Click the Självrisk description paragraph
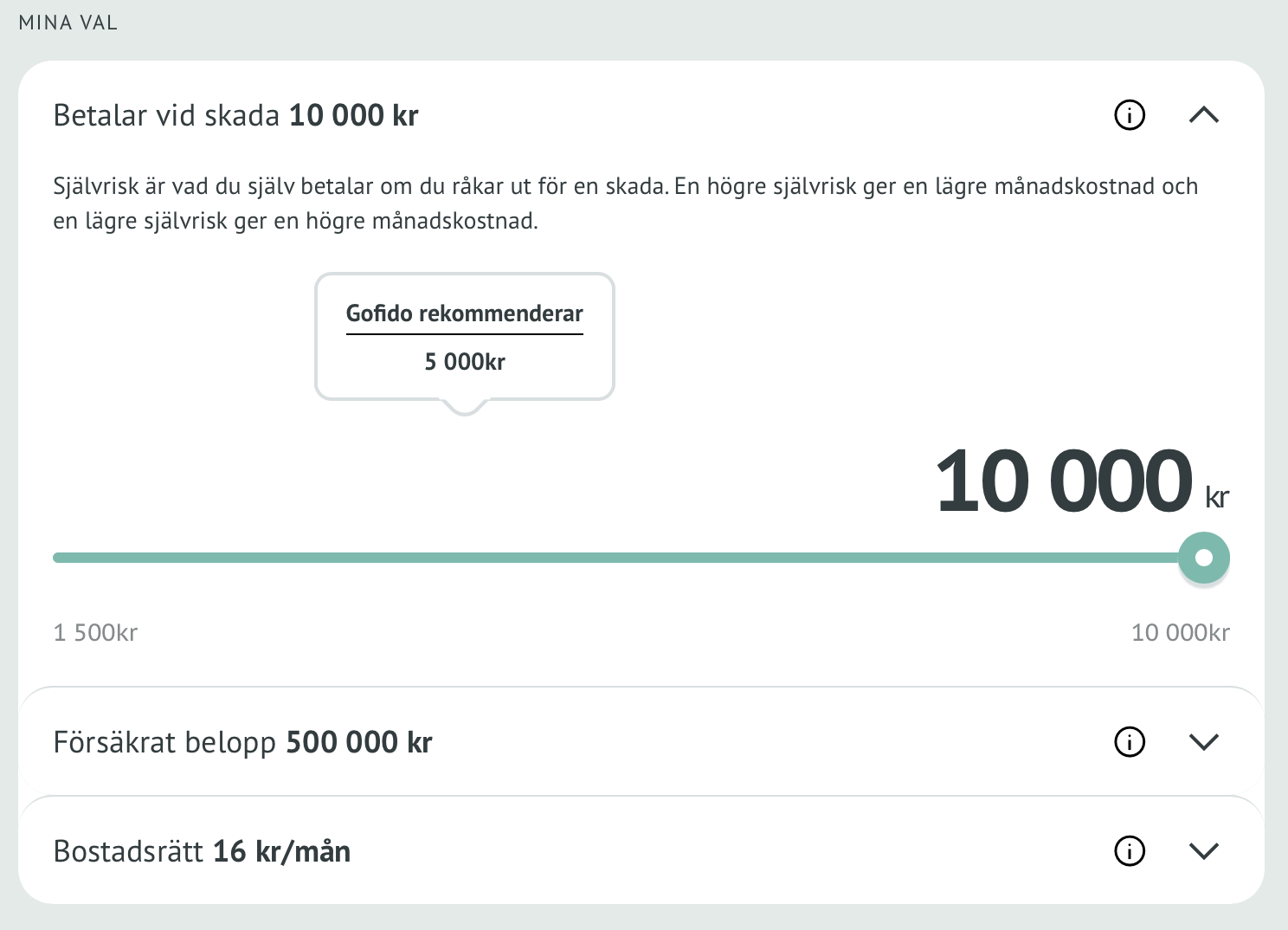 tap(625, 203)
